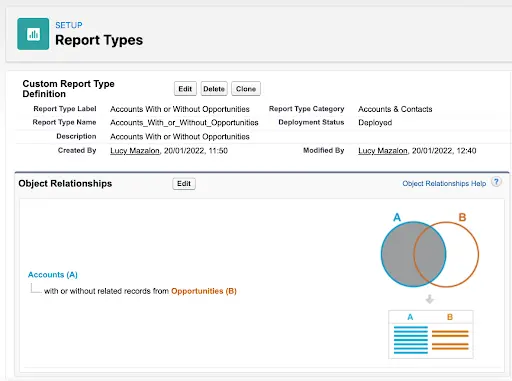Open the Object Relationships Help link

point(444,184)
